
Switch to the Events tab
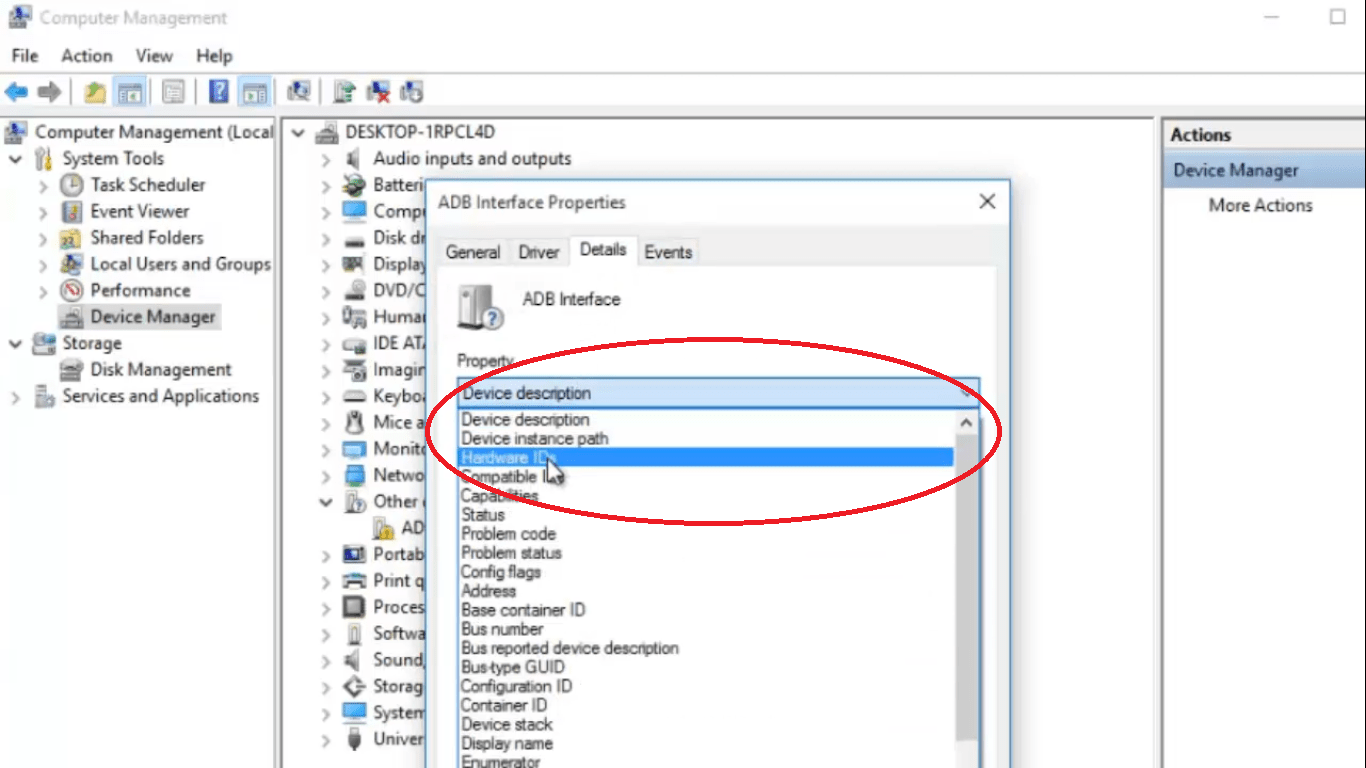[x=668, y=252]
